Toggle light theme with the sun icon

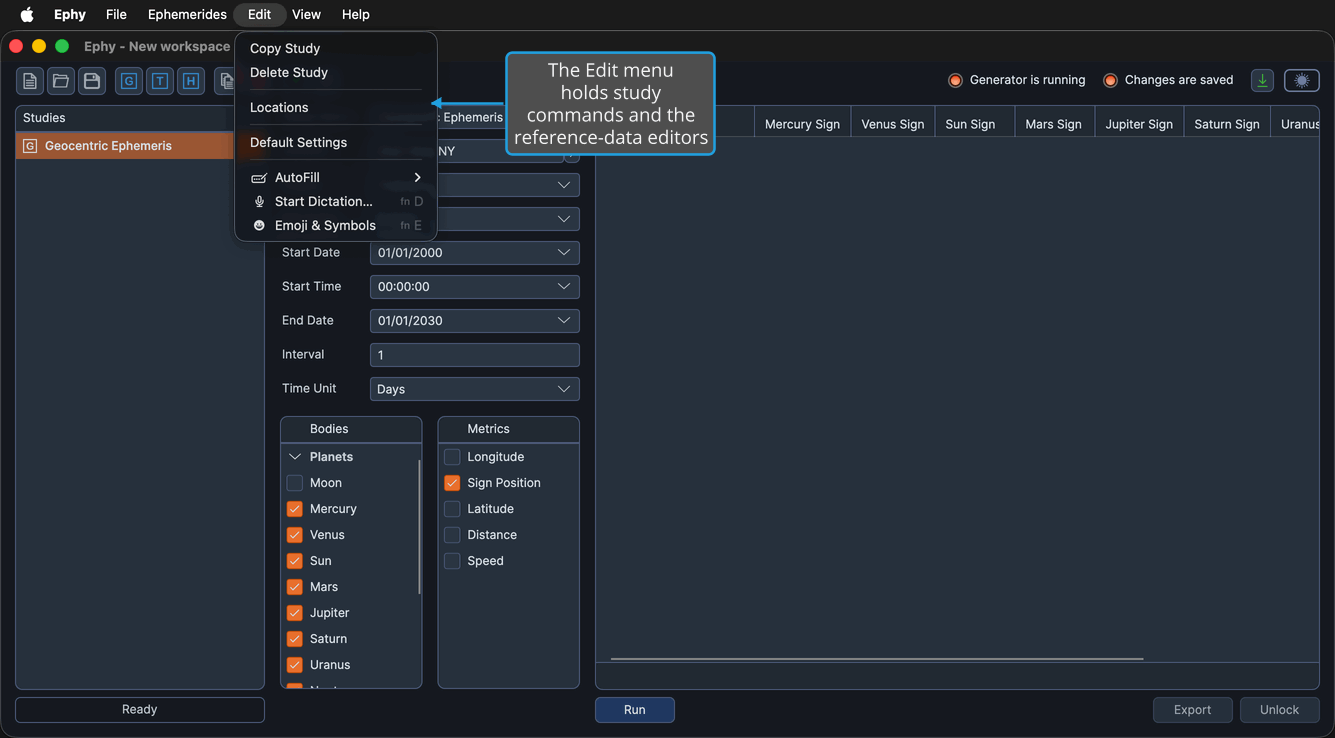(1302, 81)
